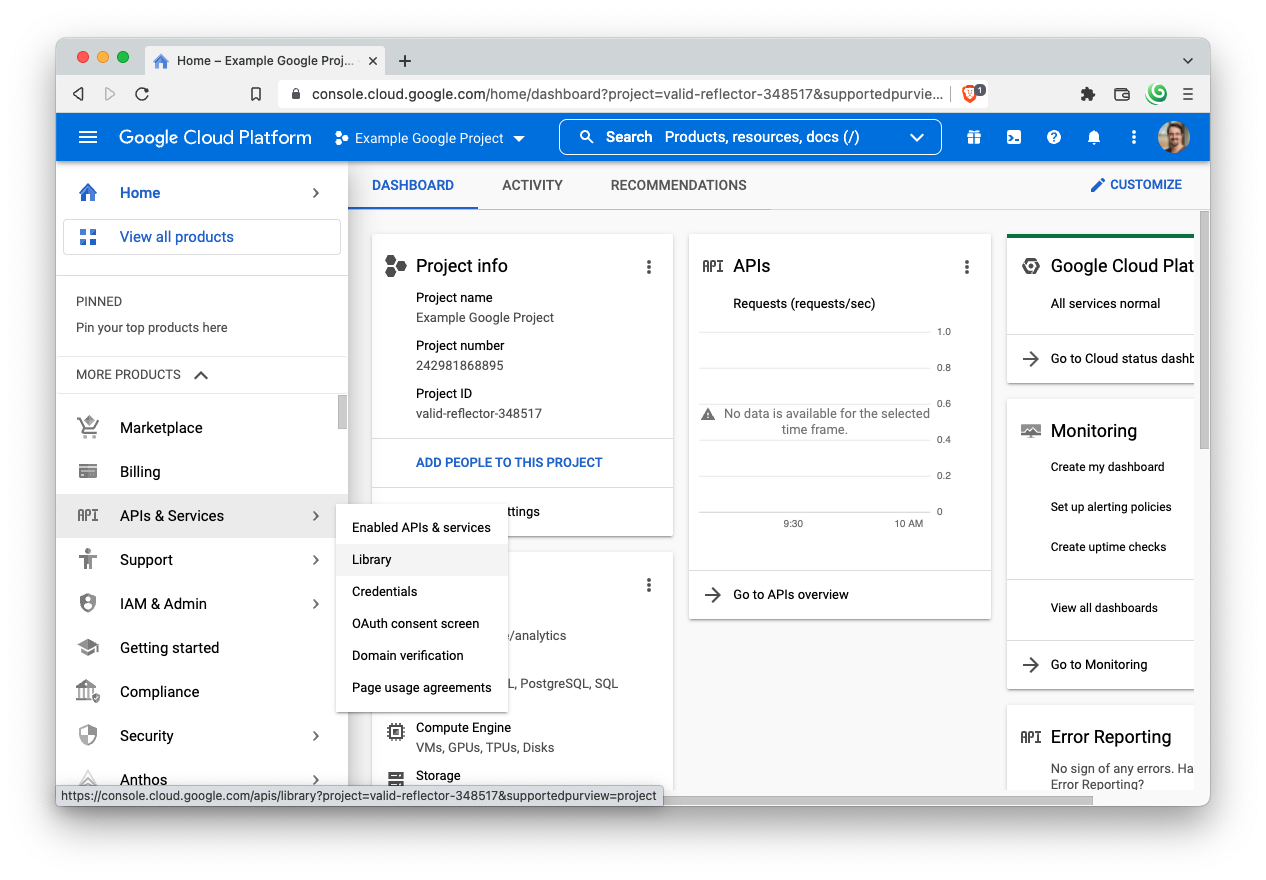The height and width of the screenshot is (880, 1266).
Task: Click Set up alerting policies link
Action: coord(1111,507)
